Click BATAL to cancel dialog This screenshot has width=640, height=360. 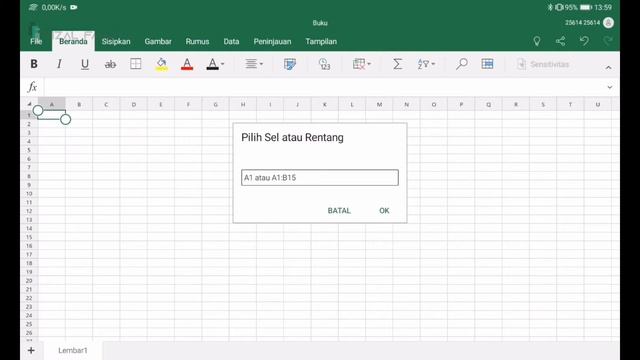(x=339, y=211)
